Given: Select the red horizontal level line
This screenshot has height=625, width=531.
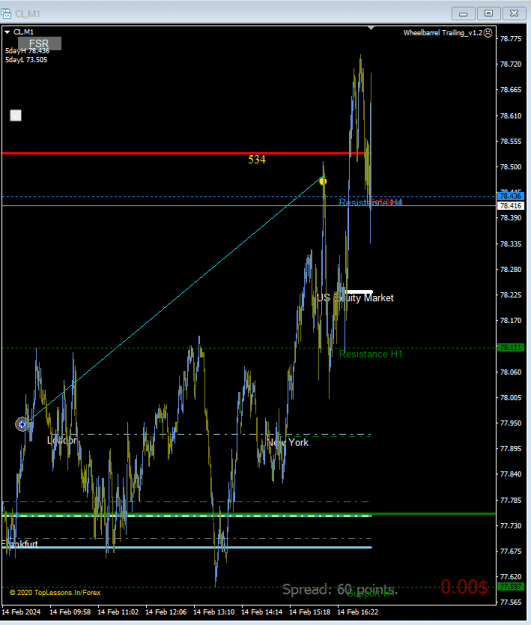Looking at the screenshot, I should 187,153.
